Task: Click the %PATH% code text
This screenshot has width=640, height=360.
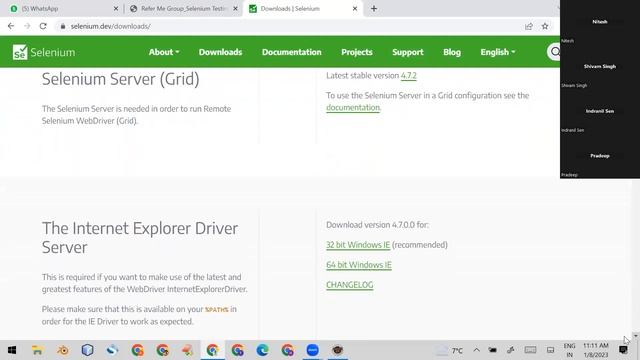Action: pyautogui.click(x=216, y=309)
